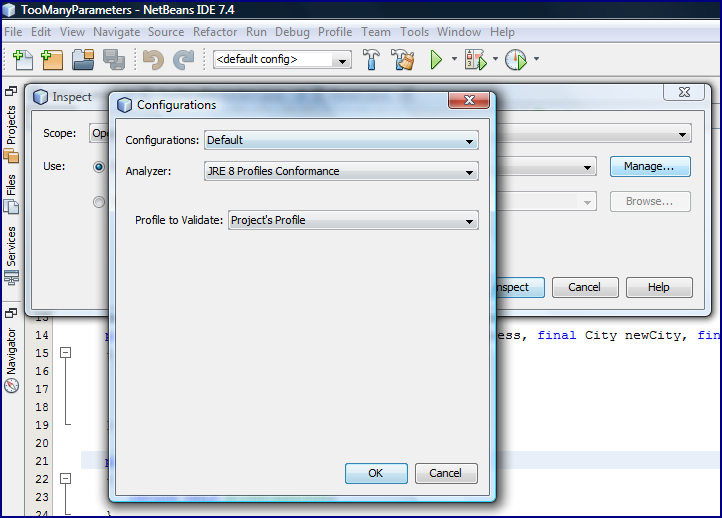Viewport: 722px width, 518px height.
Task: Open the Profile to Validate dropdown
Action: coord(353,220)
